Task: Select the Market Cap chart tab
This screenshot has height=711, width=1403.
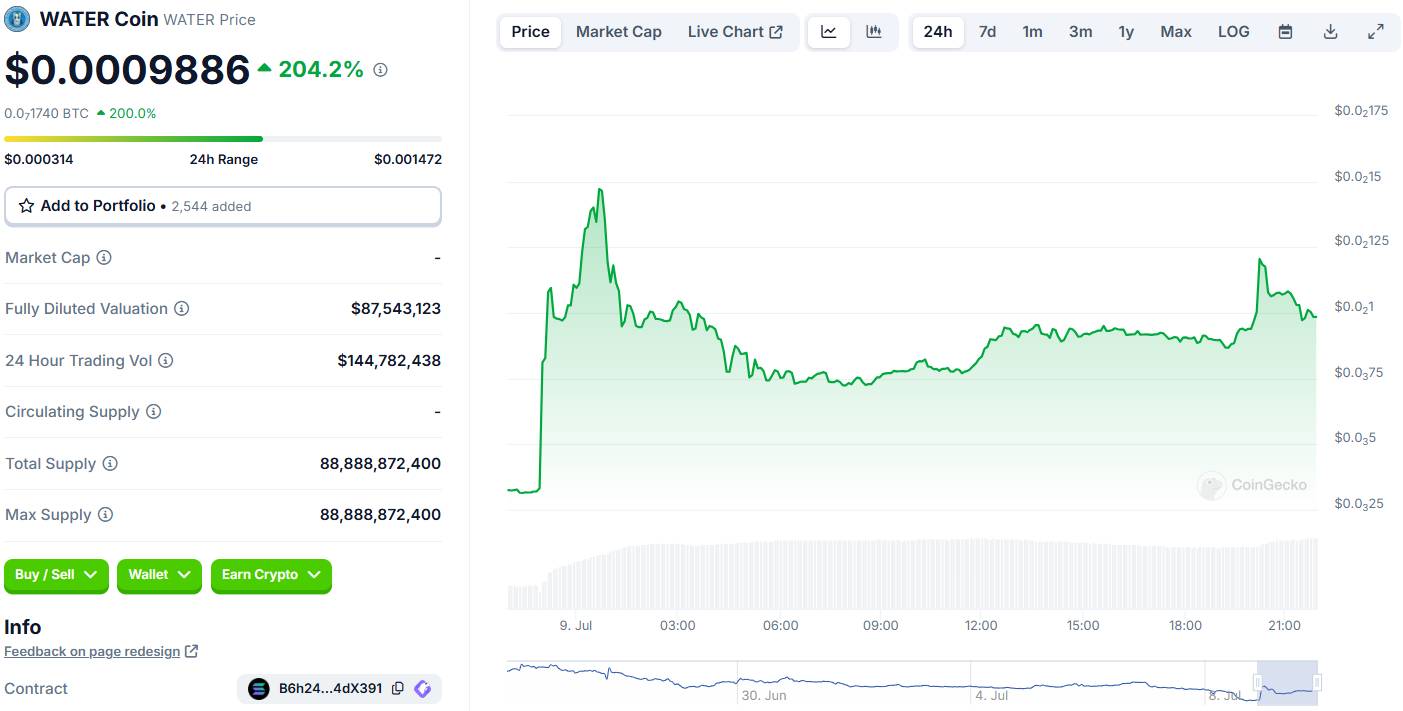Action: pos(618,32)
